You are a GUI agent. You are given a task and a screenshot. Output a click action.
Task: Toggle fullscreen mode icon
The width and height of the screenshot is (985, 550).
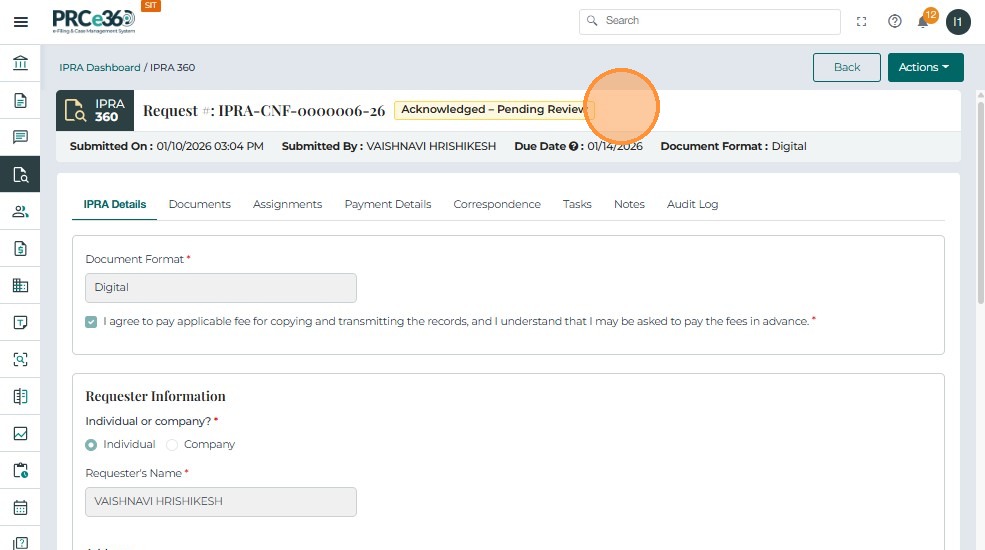[862, 21]
